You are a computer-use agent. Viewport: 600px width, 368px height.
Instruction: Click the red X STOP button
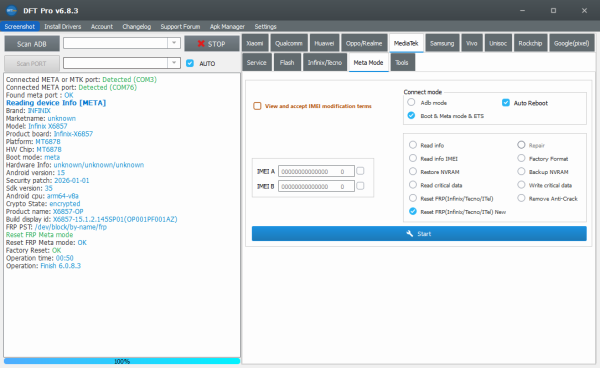point(212,44)
